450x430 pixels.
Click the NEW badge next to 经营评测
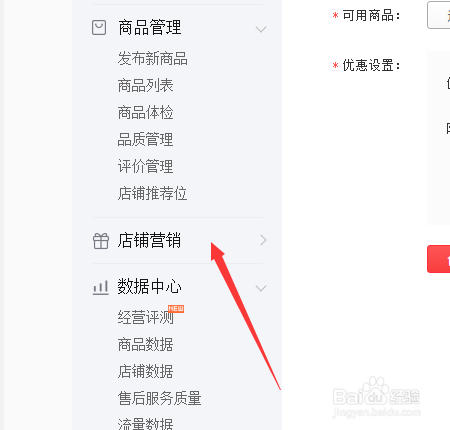176,309
